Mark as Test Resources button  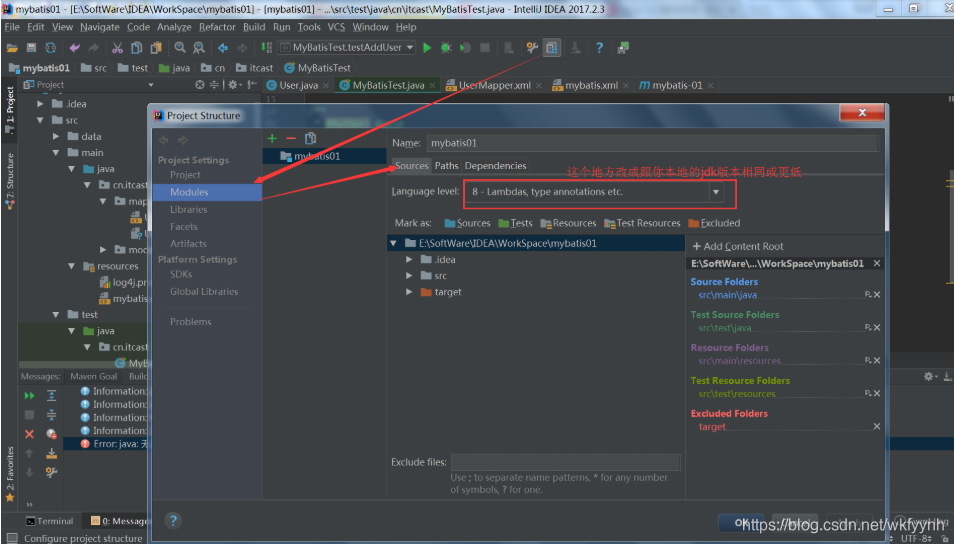[642, 223]
